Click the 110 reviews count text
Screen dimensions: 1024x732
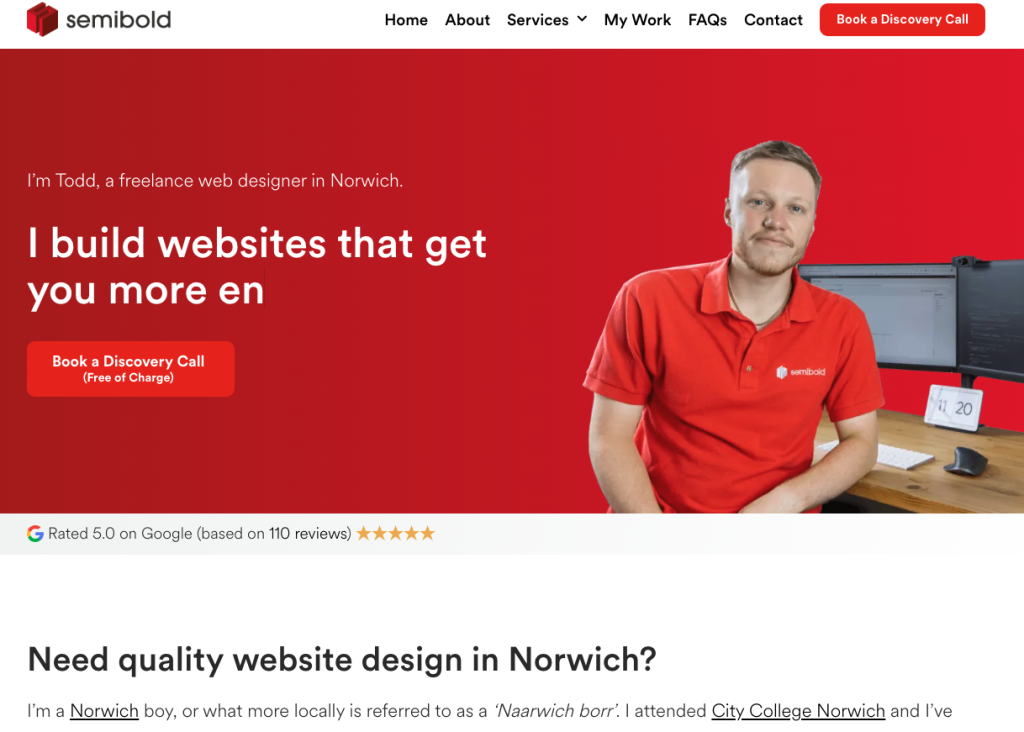click(x=308, y=533)
